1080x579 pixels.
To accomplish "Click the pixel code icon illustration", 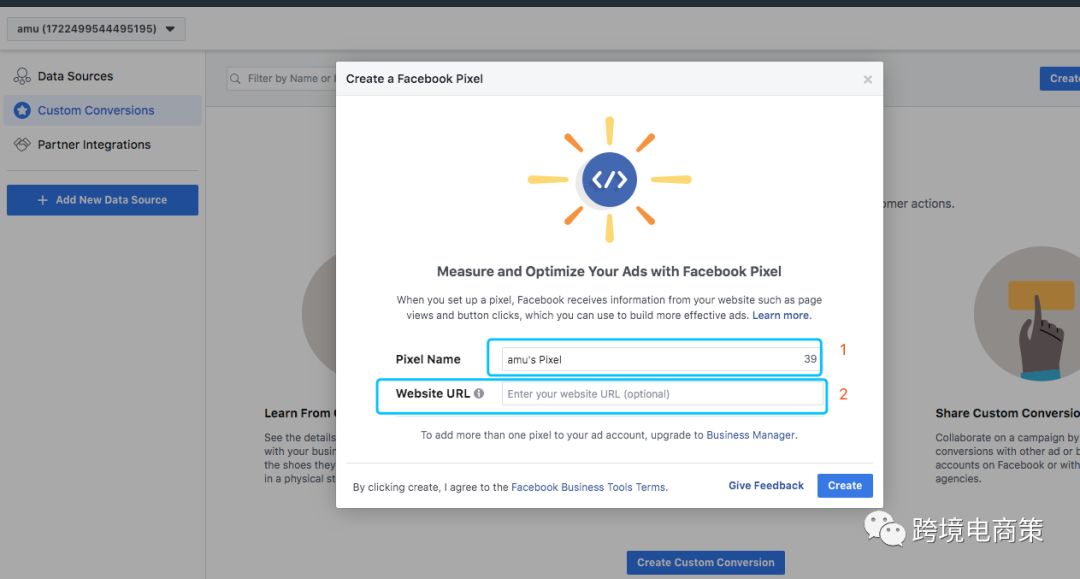I will click(x=610, y=180).
